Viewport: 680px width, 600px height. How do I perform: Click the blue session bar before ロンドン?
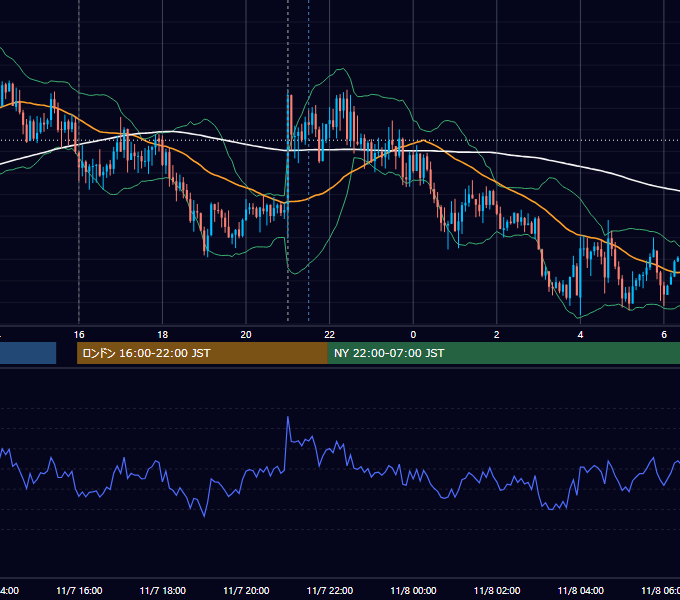[x=28, y=353]
